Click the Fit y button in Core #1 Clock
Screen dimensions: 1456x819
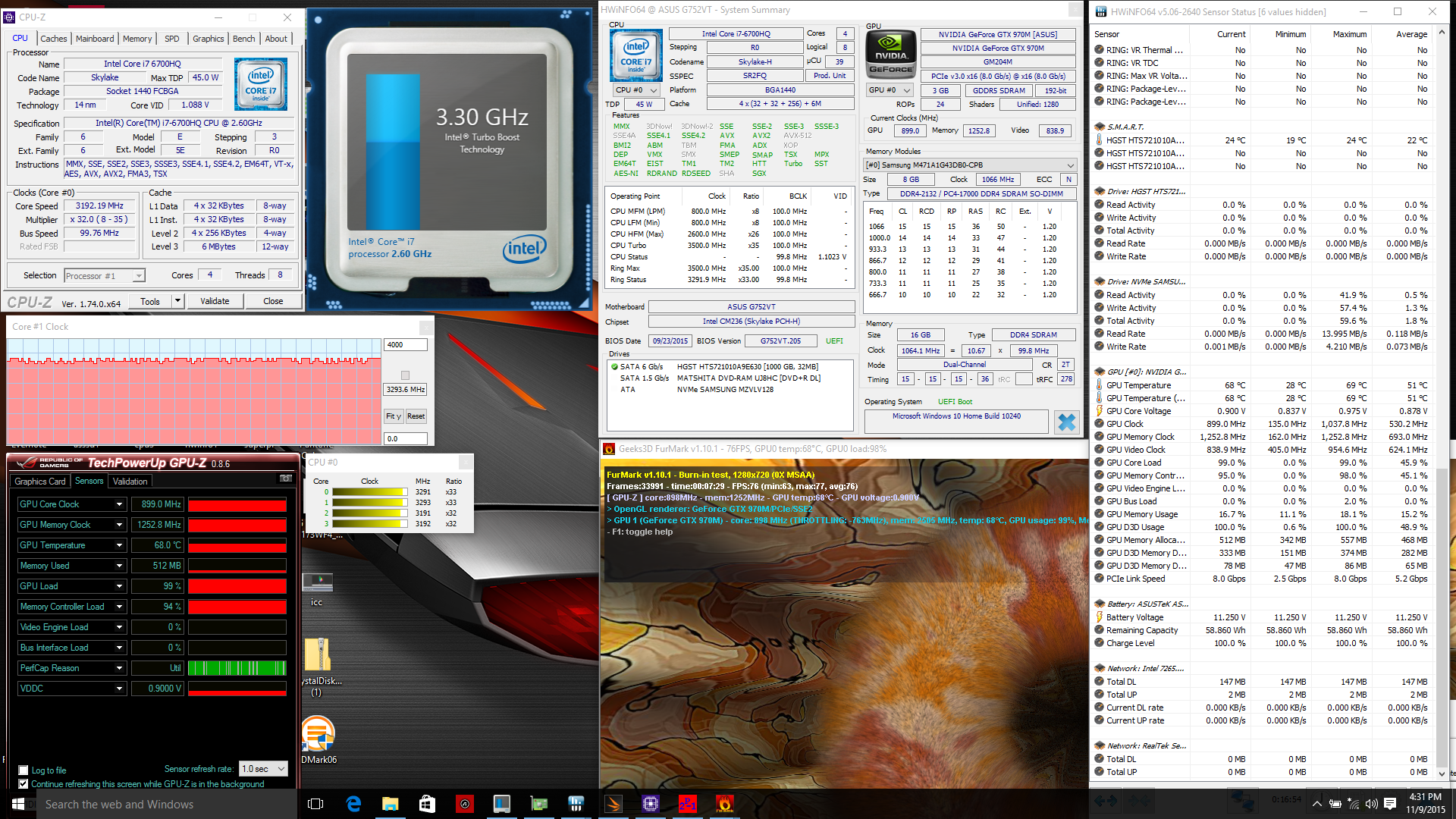coord(394,416)
